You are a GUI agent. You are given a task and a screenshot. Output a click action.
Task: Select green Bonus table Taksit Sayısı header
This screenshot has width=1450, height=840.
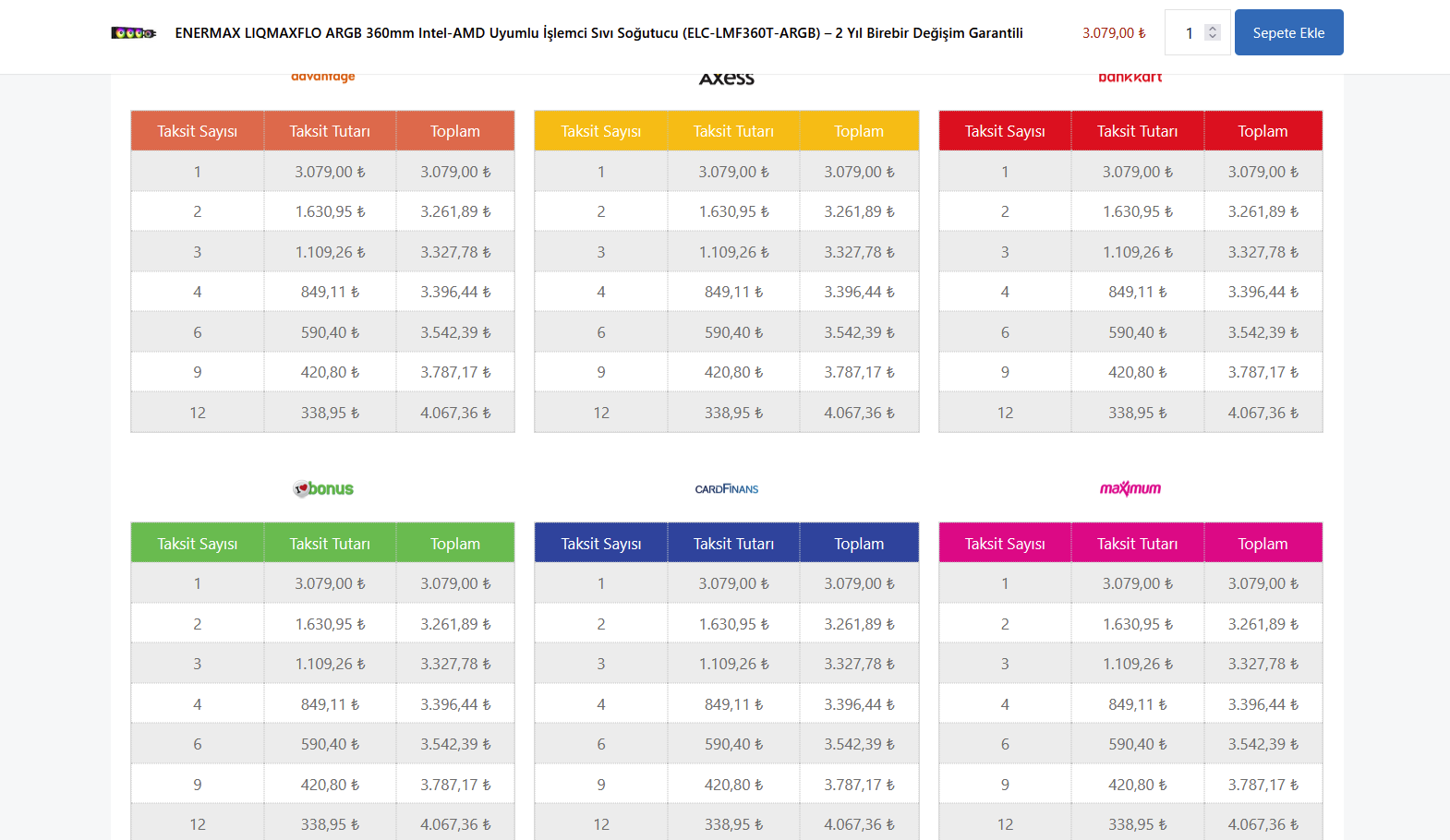pyautogui.click(x=198, y=544)
